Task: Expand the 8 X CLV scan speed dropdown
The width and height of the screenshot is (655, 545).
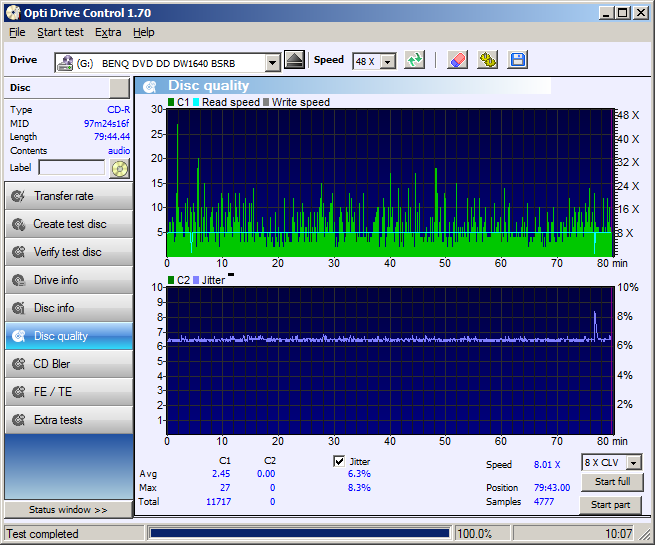Action: 634,463
